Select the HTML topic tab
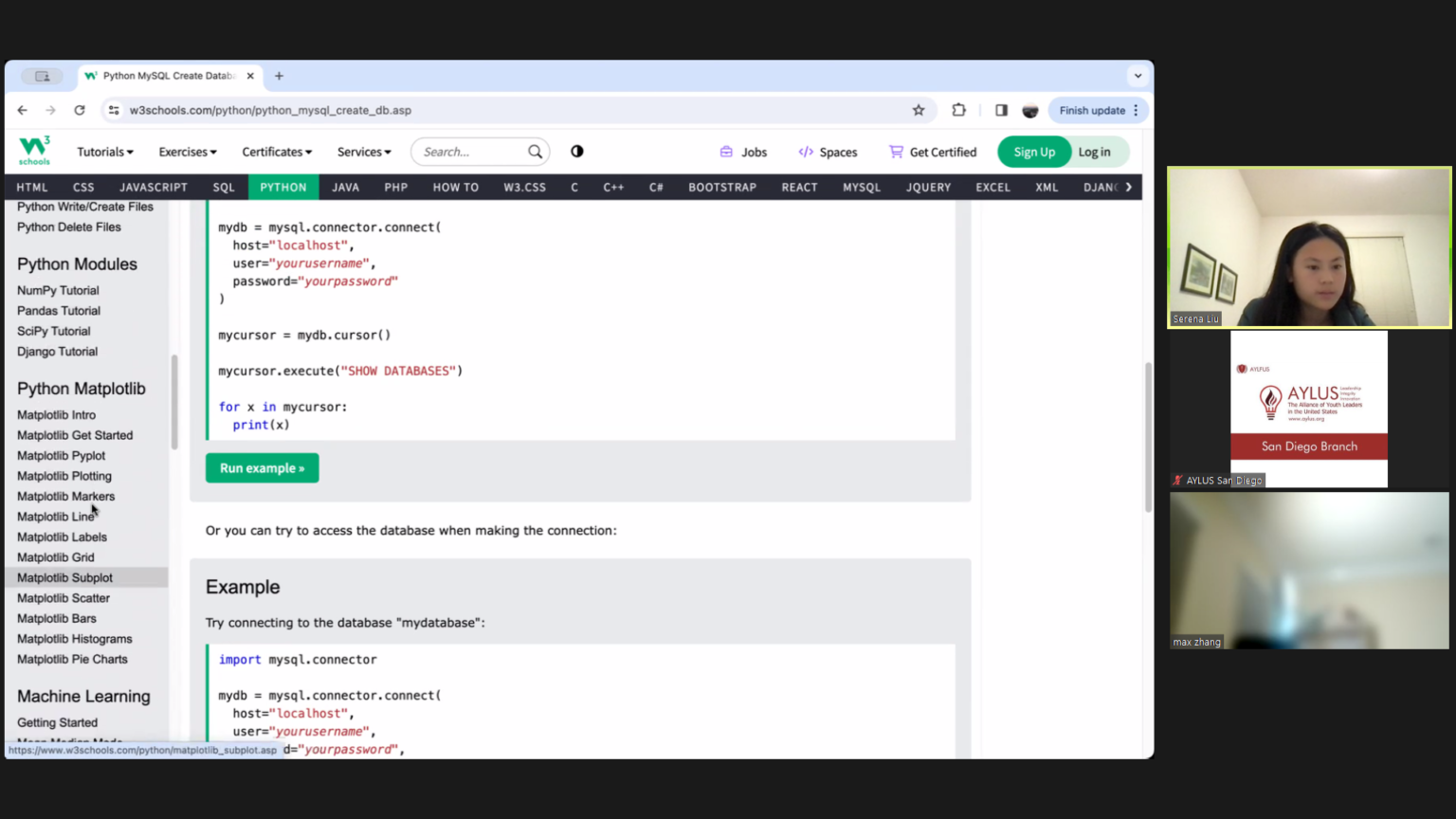Viewport: 1456px width, 819px height. (x=32, y=187)
